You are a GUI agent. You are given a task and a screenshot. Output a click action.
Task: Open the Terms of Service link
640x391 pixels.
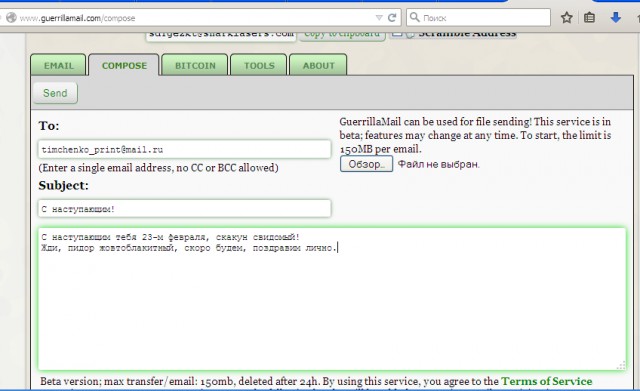point(547,381)
